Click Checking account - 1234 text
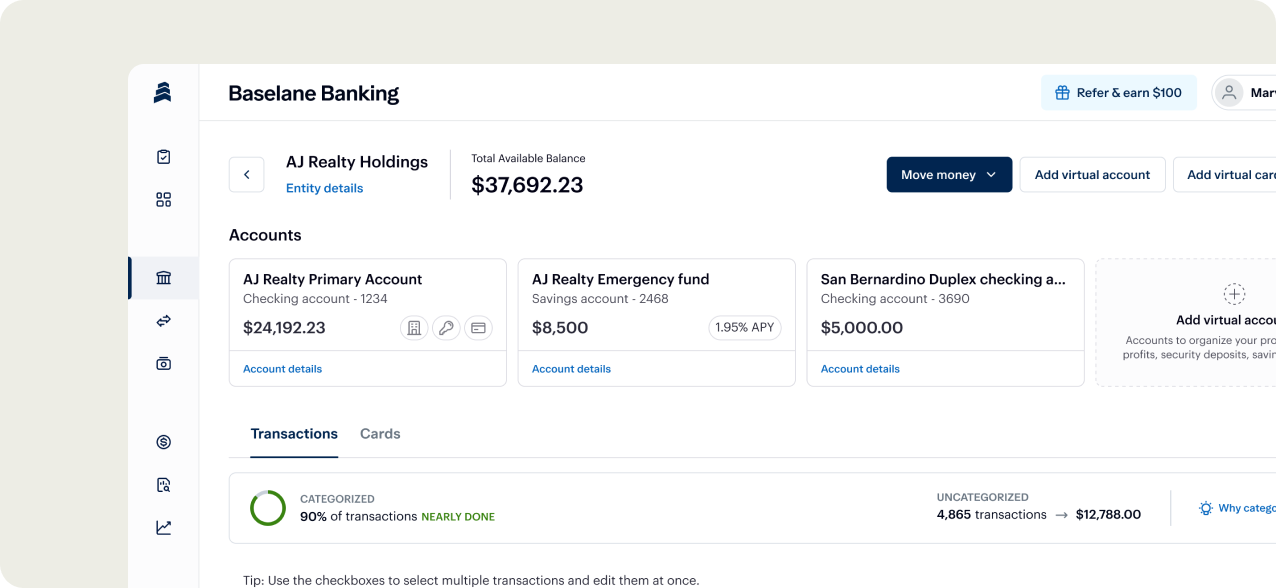Viewport: 1276px width, 588px height. pos(315,299)
